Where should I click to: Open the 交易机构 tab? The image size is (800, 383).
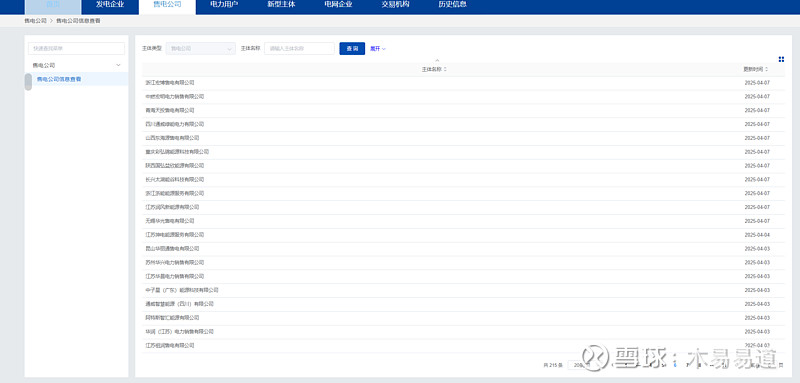(395, 5)
